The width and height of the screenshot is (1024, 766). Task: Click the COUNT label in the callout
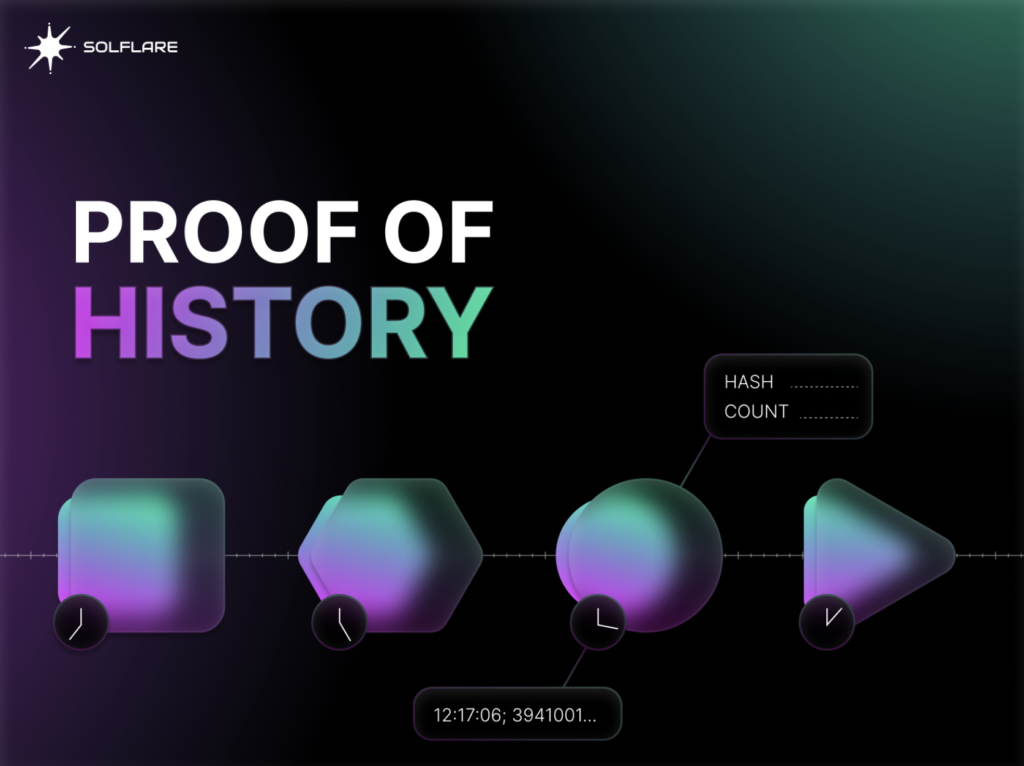[756, 411]
